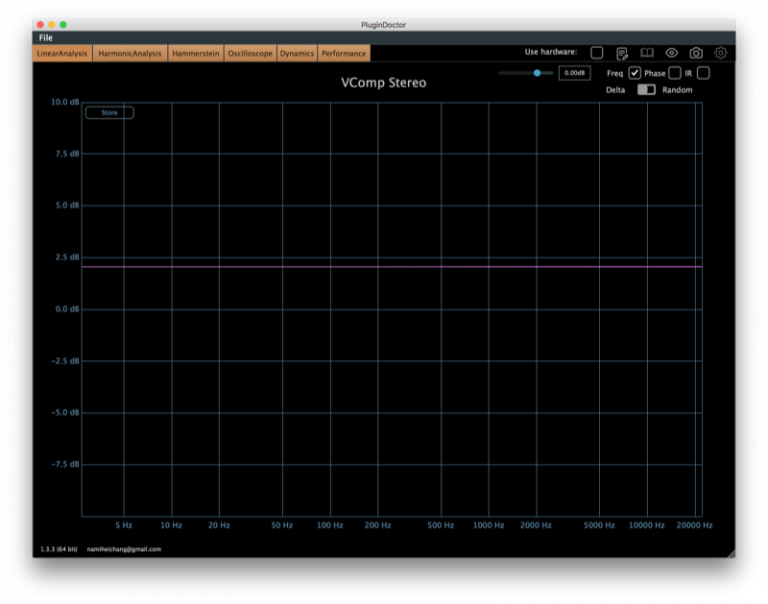Select the LinearAnalysis tab
The width and height of the screenshot is (768, 604).
point(63,53)
